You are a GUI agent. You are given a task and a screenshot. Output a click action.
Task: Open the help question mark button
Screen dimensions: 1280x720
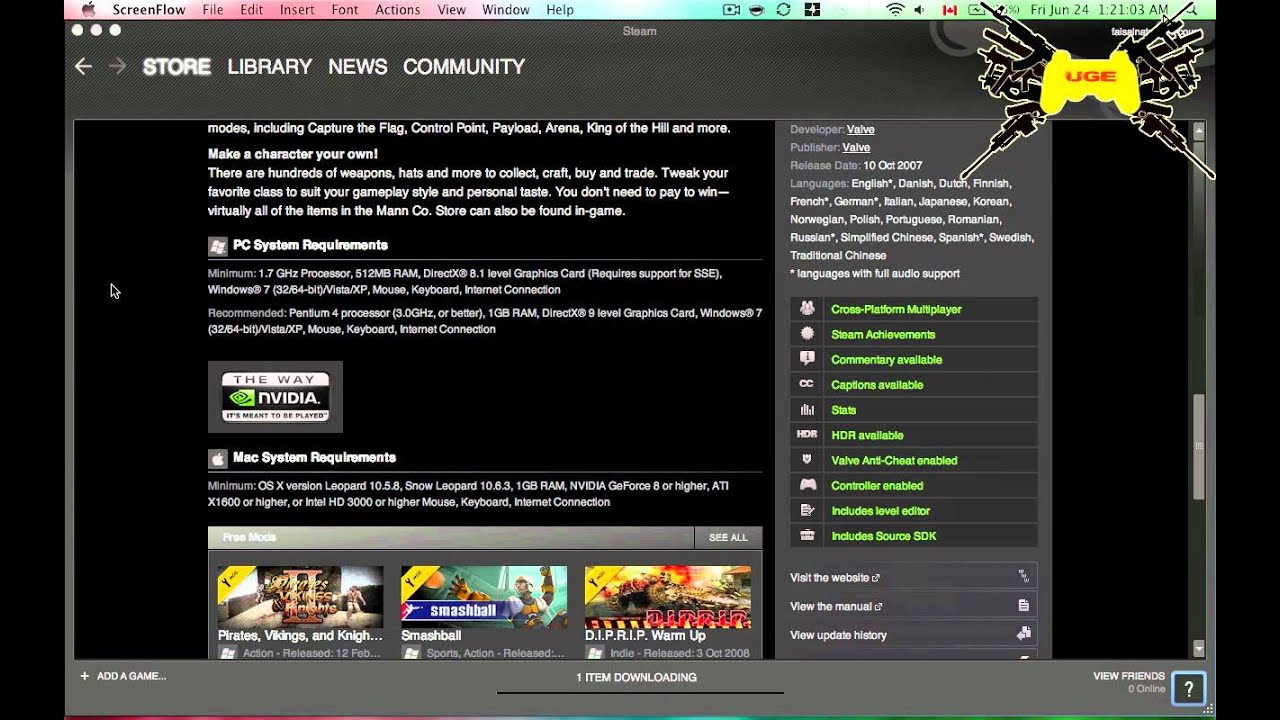[1189, 688]
